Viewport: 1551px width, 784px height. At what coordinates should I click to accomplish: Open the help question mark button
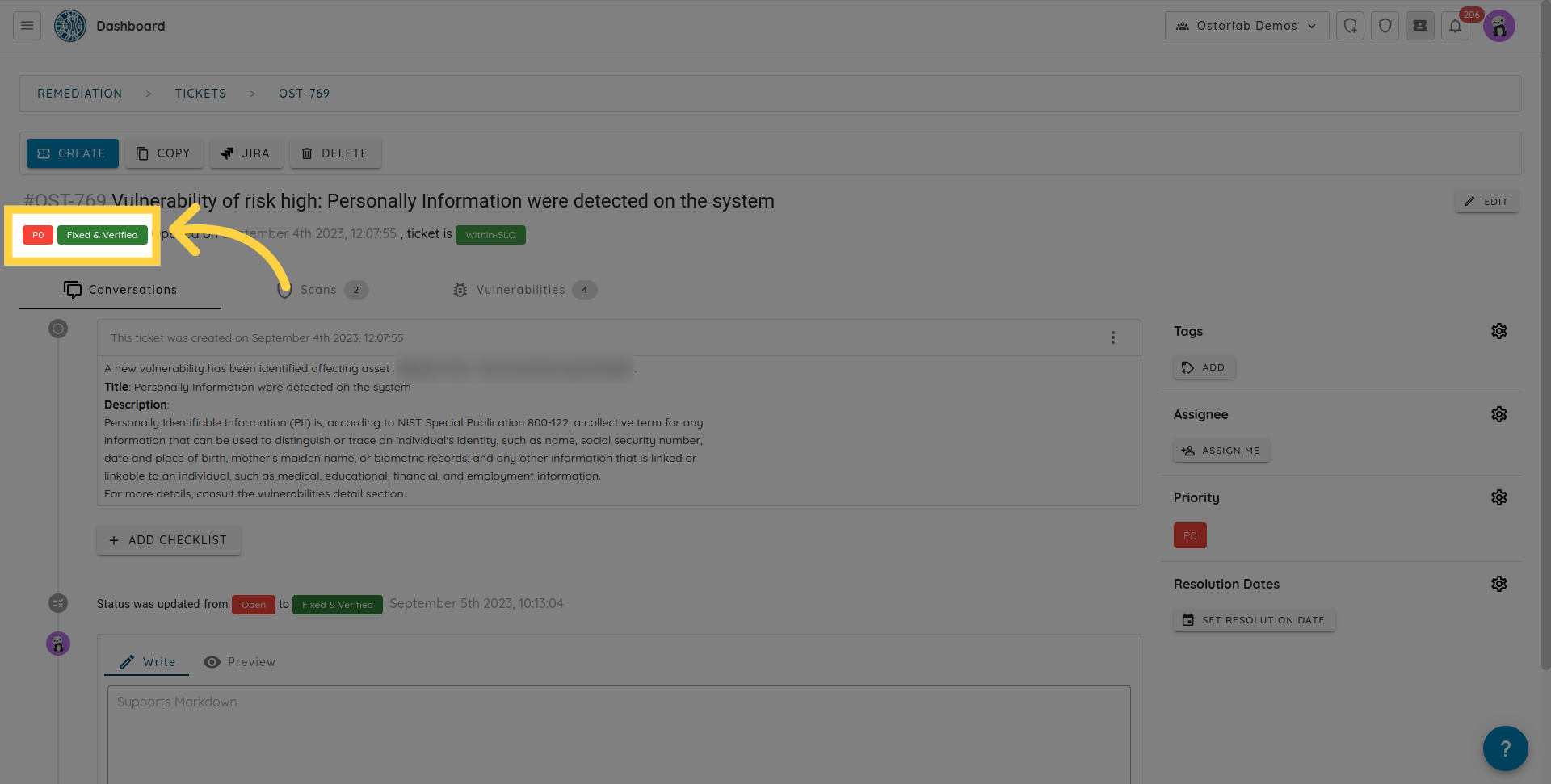(1504, 748)
